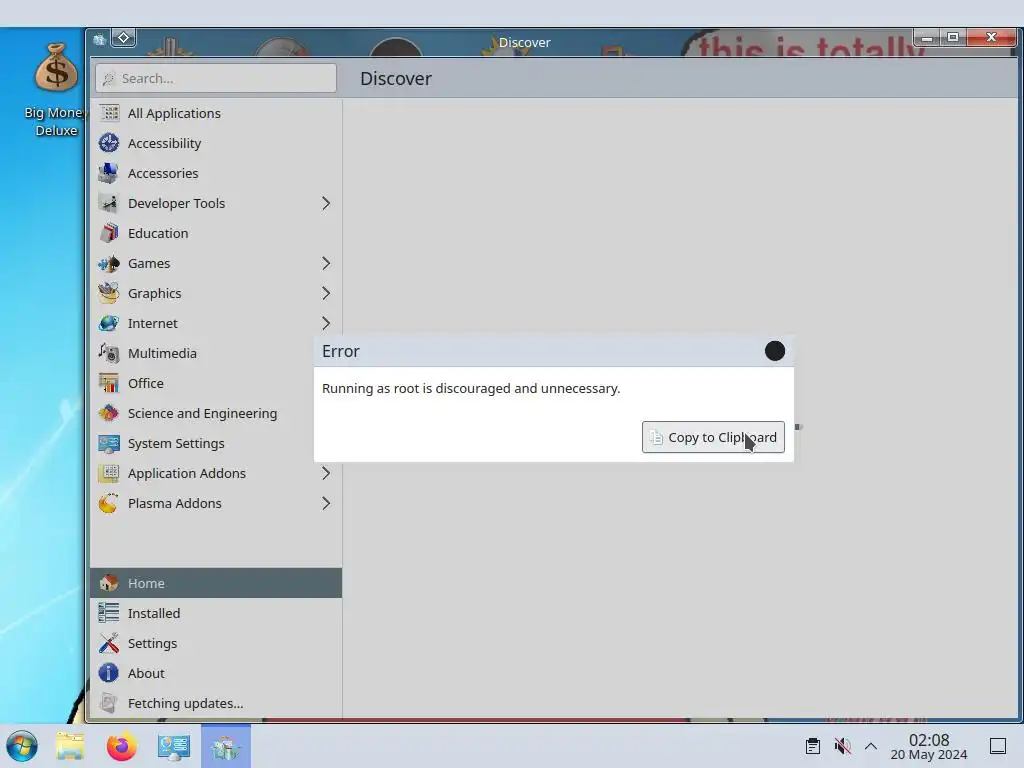Select the Accessories label
The image size is (1024, 768).
coord(163,173)
